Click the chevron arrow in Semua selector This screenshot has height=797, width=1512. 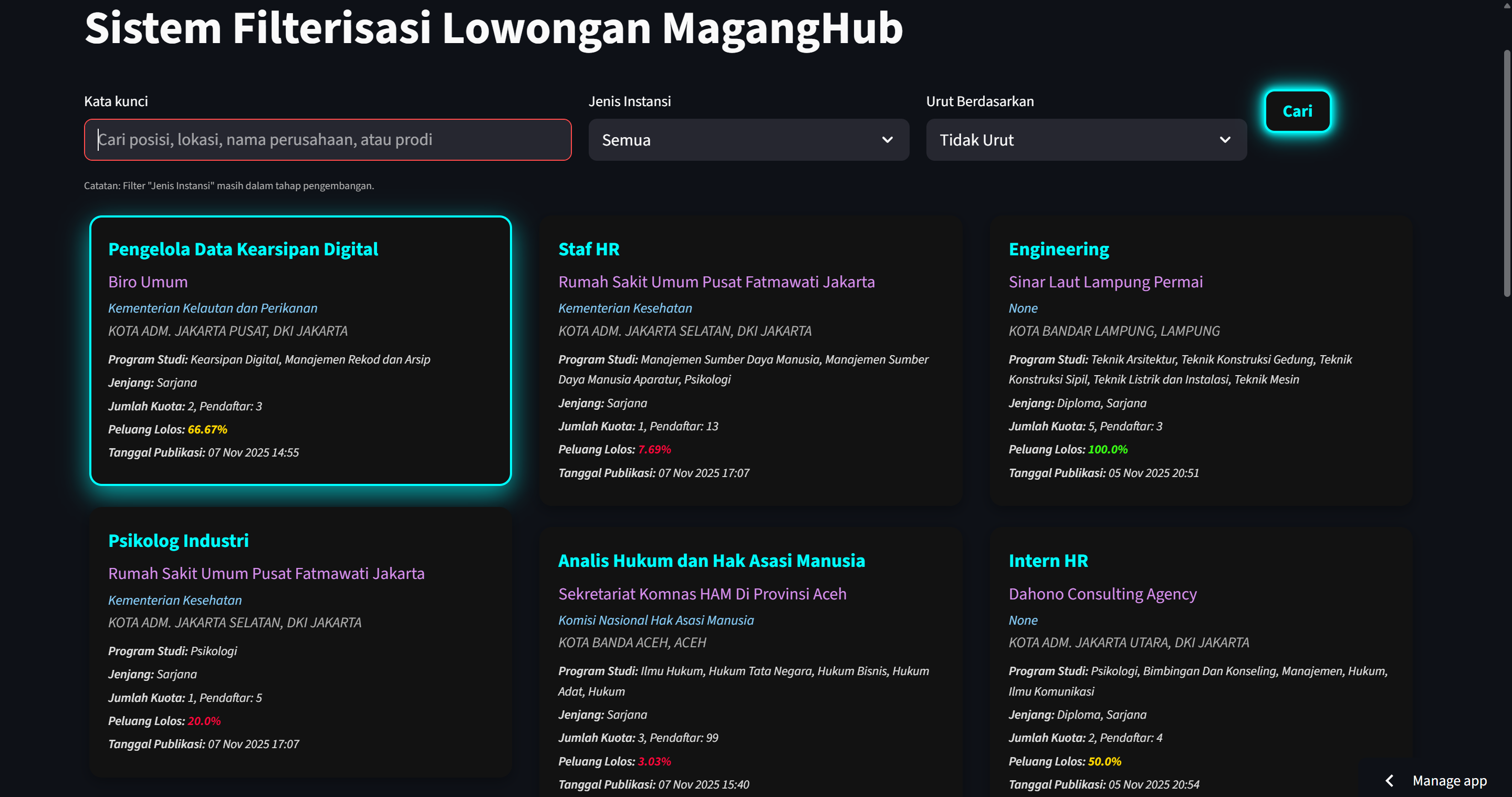coord(887,140)
